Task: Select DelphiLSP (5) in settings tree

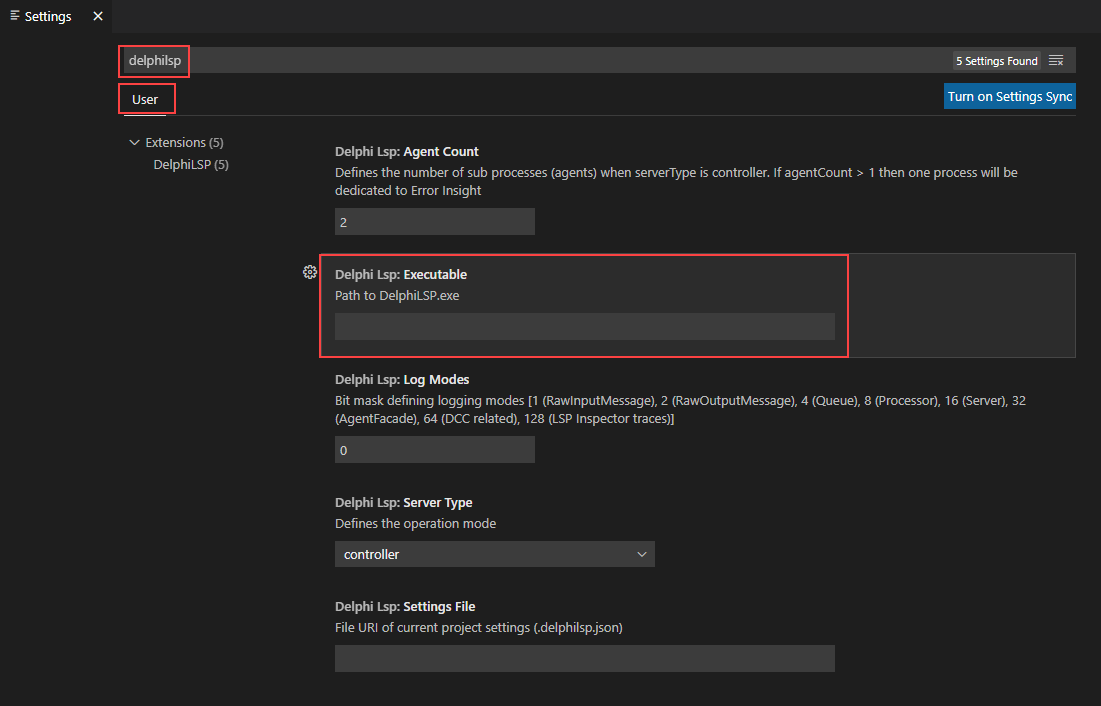Action: tap(191, 164)
